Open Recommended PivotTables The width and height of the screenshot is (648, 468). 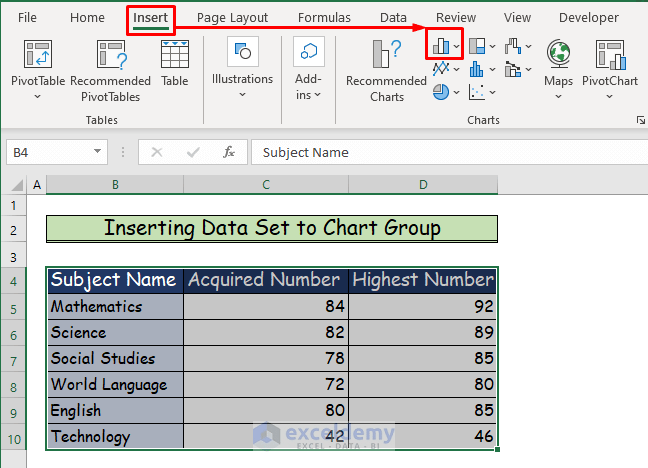110,71
